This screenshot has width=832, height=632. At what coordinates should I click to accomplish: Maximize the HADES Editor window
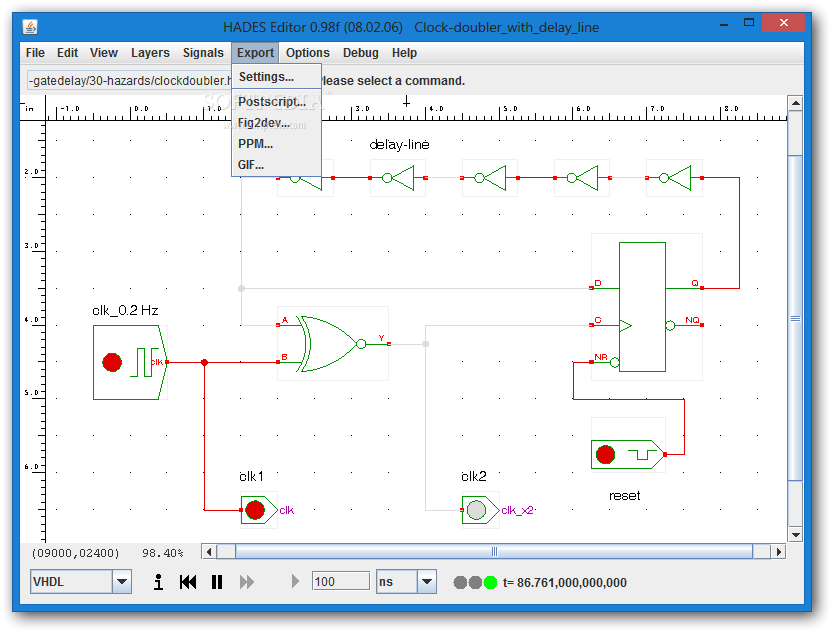click(x=749, y=23)
